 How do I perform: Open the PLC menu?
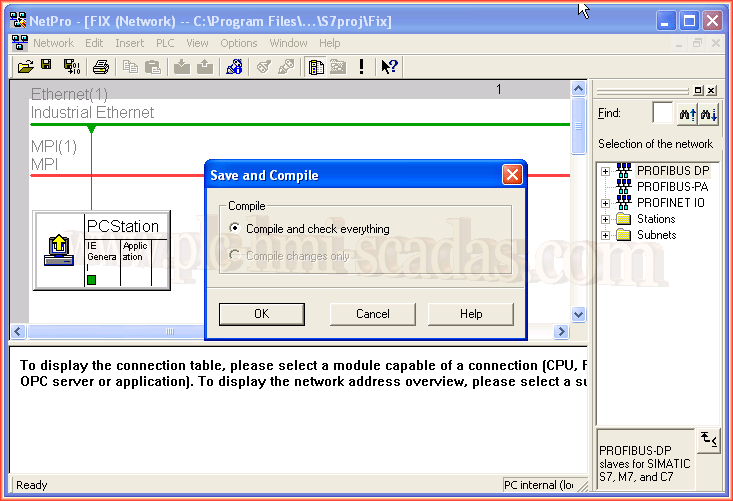(164, 43)
